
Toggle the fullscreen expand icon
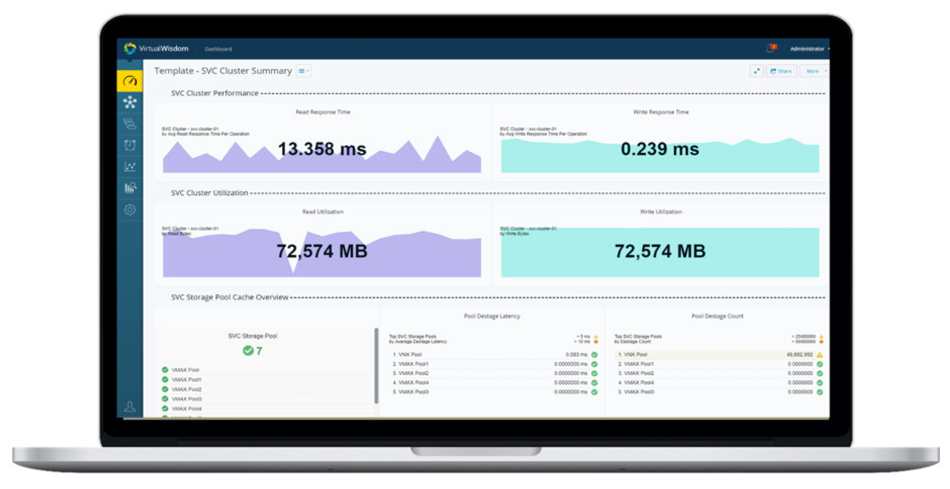[756, 71]
